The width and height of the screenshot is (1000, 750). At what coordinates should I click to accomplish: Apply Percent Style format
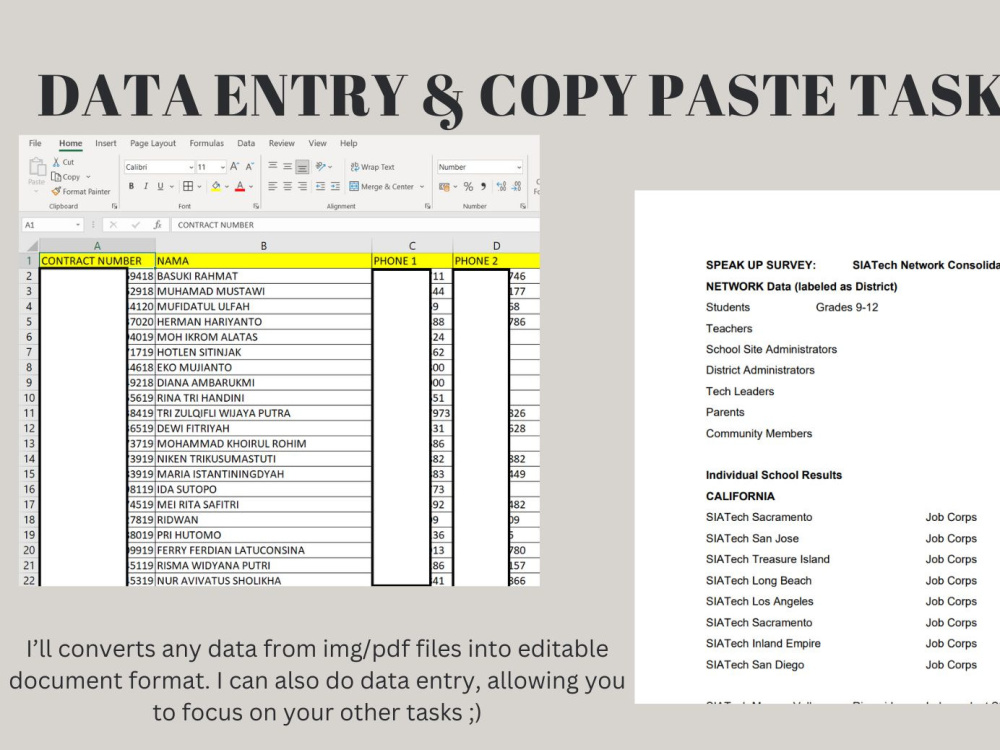[x=468, y=186]
